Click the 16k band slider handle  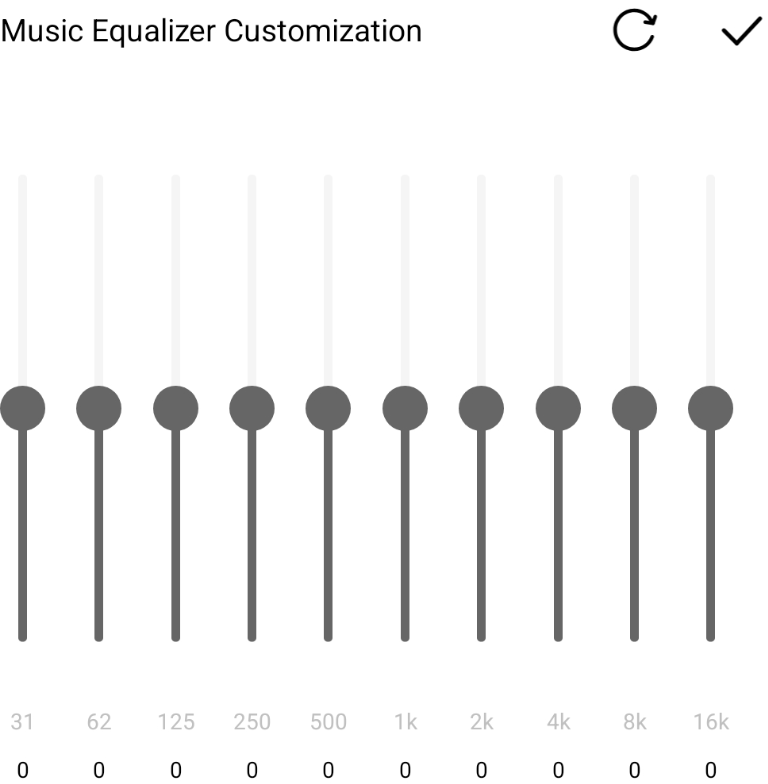(x=711, y=408)
